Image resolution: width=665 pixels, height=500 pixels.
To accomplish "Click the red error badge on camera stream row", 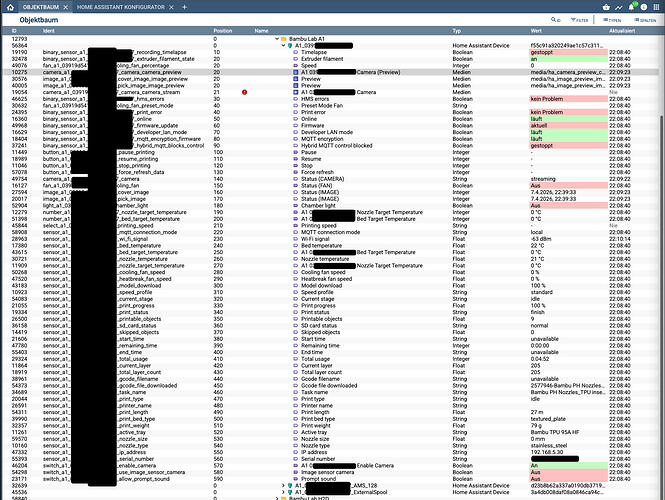I will [x=244, y=92].
